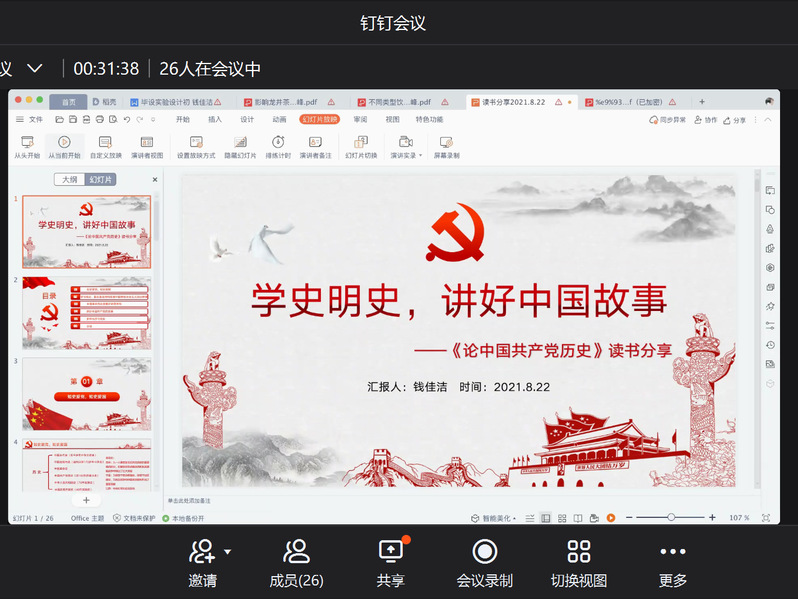798x599 pixels.
Task: Click the print preview icon in quick toolbar
Action: [x=113, y=120]
